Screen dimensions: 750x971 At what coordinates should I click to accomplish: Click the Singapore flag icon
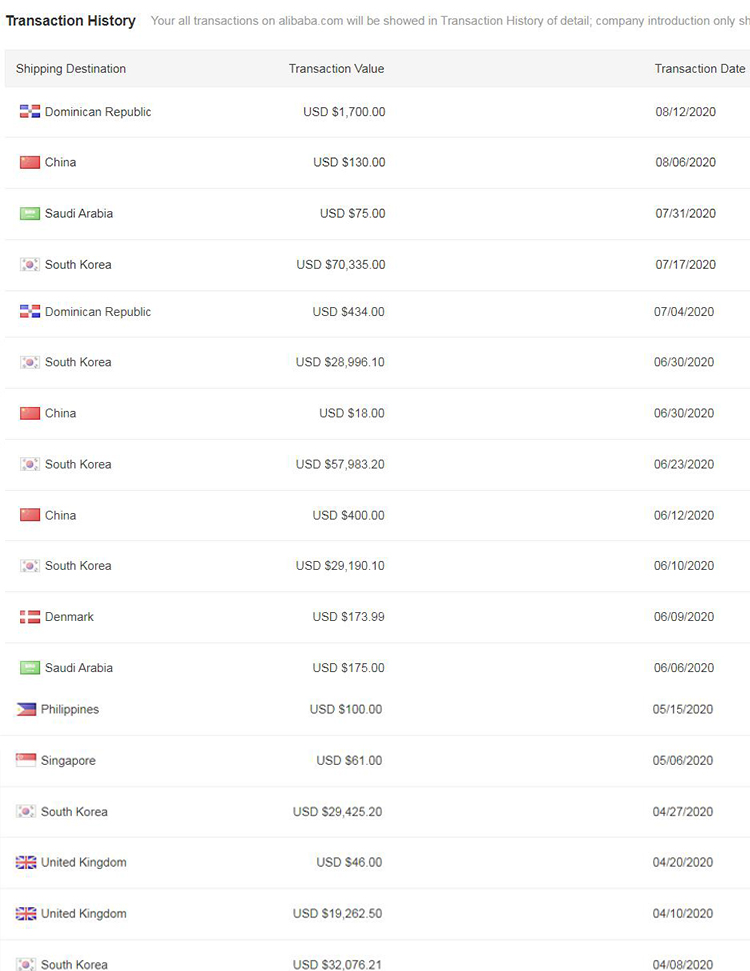[x=26, y=760]
